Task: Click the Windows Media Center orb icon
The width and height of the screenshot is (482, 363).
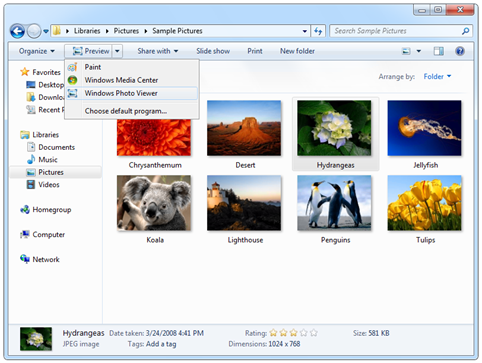Action: pyautogui.click(x=72, y=80)
